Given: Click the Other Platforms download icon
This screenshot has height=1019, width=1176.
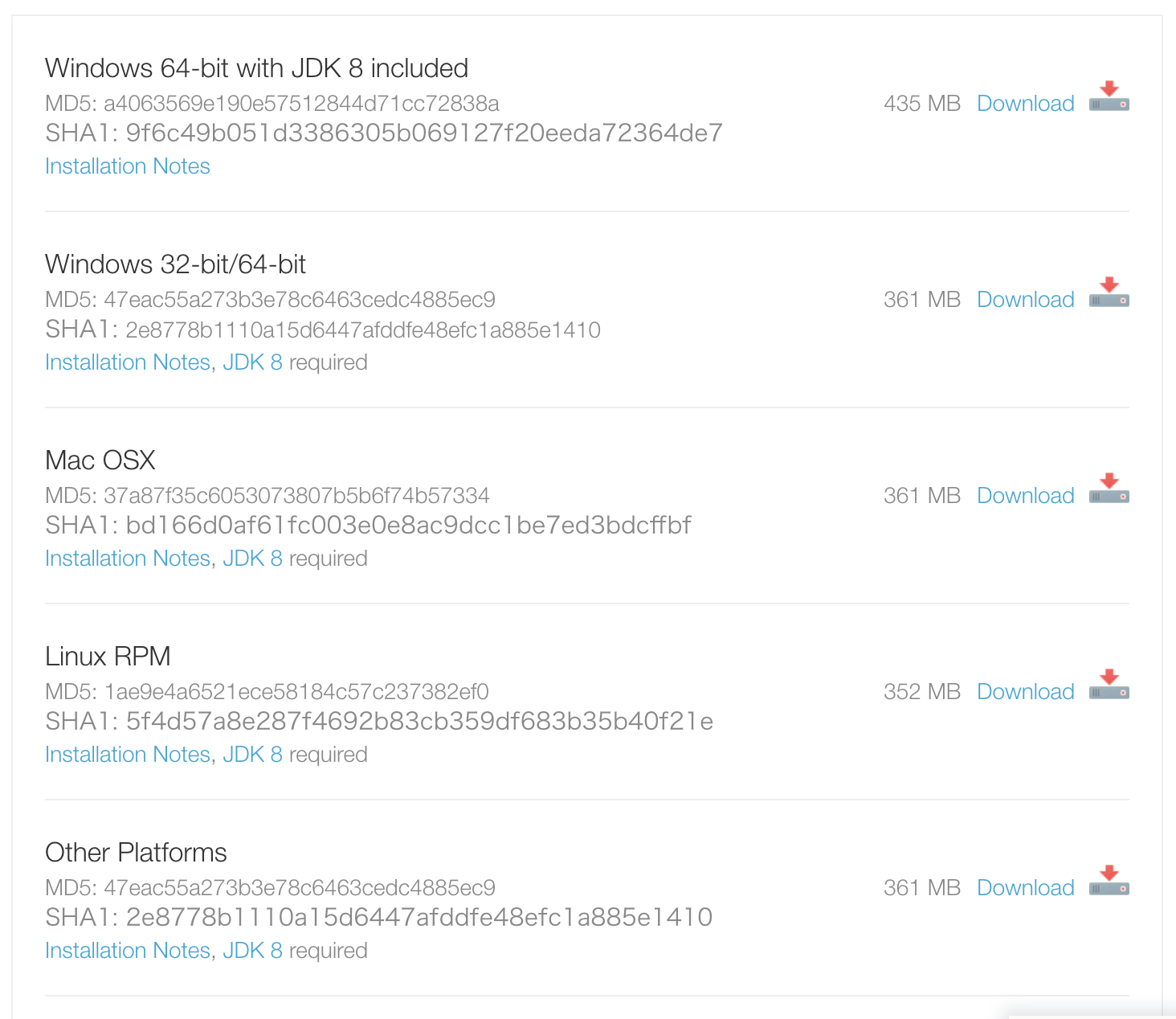Looking at the screenshot, I should pos(1109,881).
